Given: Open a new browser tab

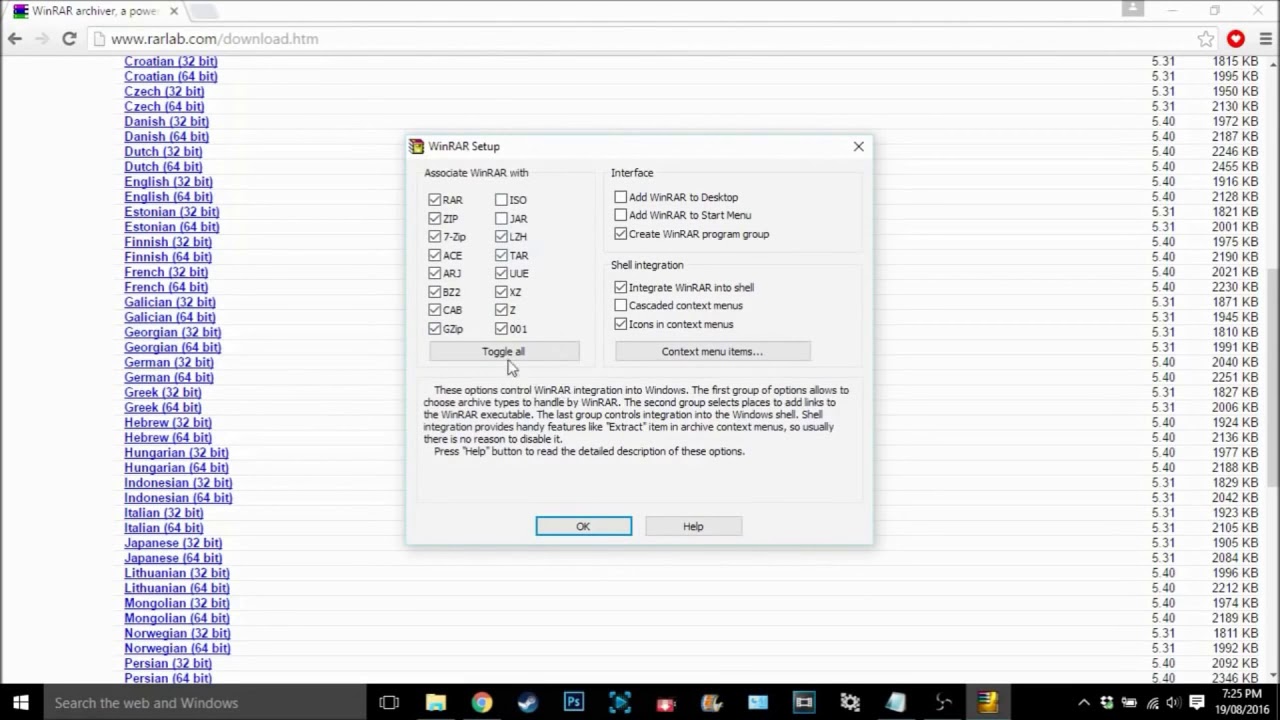Looking at the screenshot, I should click(203, 11).
